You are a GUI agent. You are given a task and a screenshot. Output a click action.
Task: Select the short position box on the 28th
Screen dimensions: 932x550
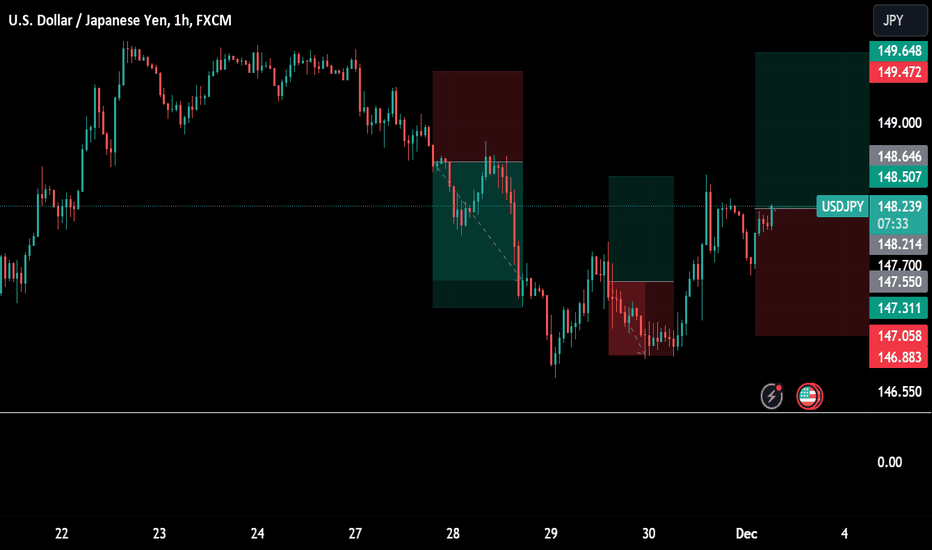click(x=478, y=190)
